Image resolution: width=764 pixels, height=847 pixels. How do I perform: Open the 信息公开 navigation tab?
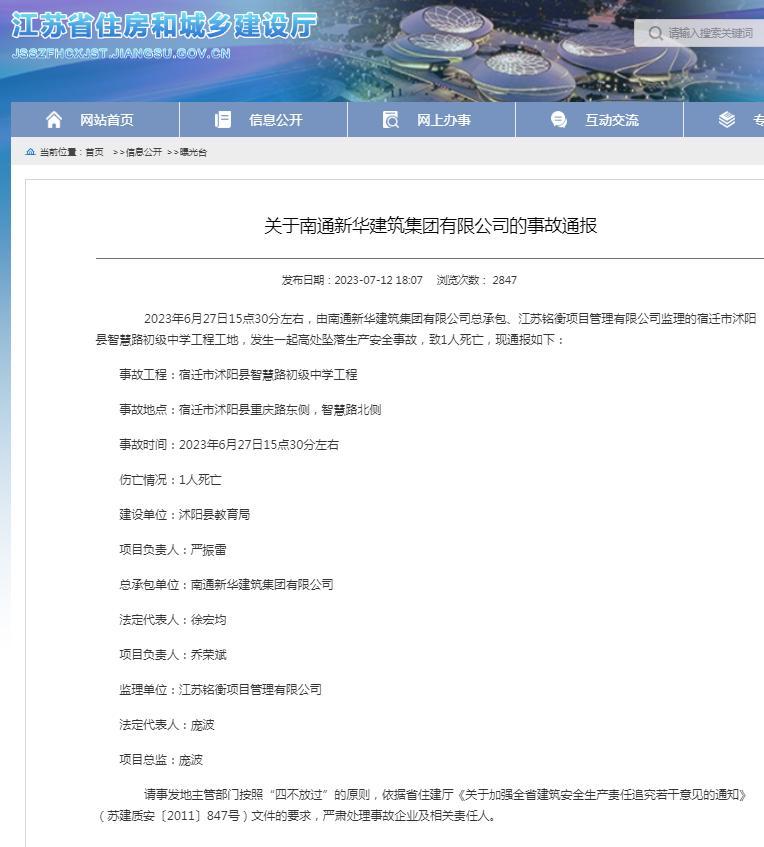pos(264,119)
